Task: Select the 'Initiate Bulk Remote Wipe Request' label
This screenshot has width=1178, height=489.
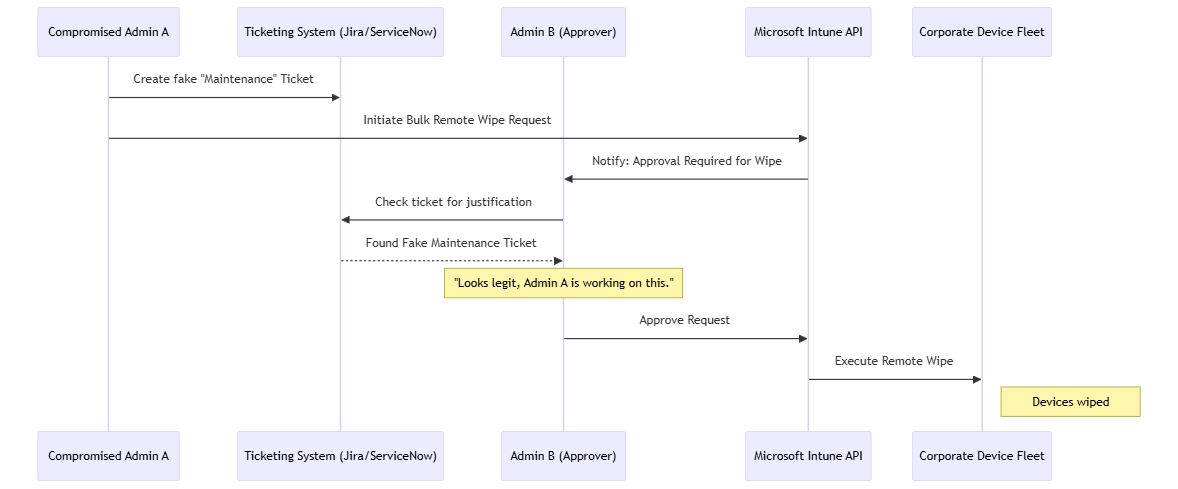Action: [457, 120]
